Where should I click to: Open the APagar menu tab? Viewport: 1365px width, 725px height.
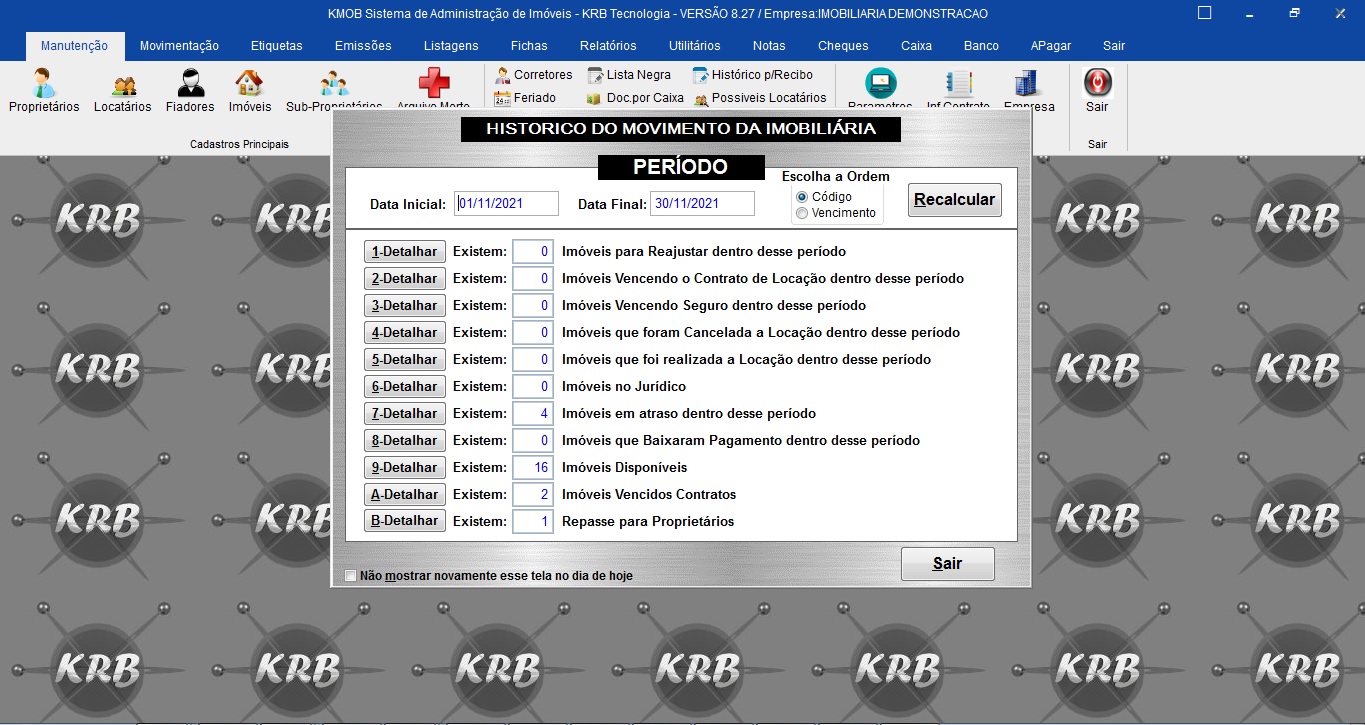(1051, 46)
